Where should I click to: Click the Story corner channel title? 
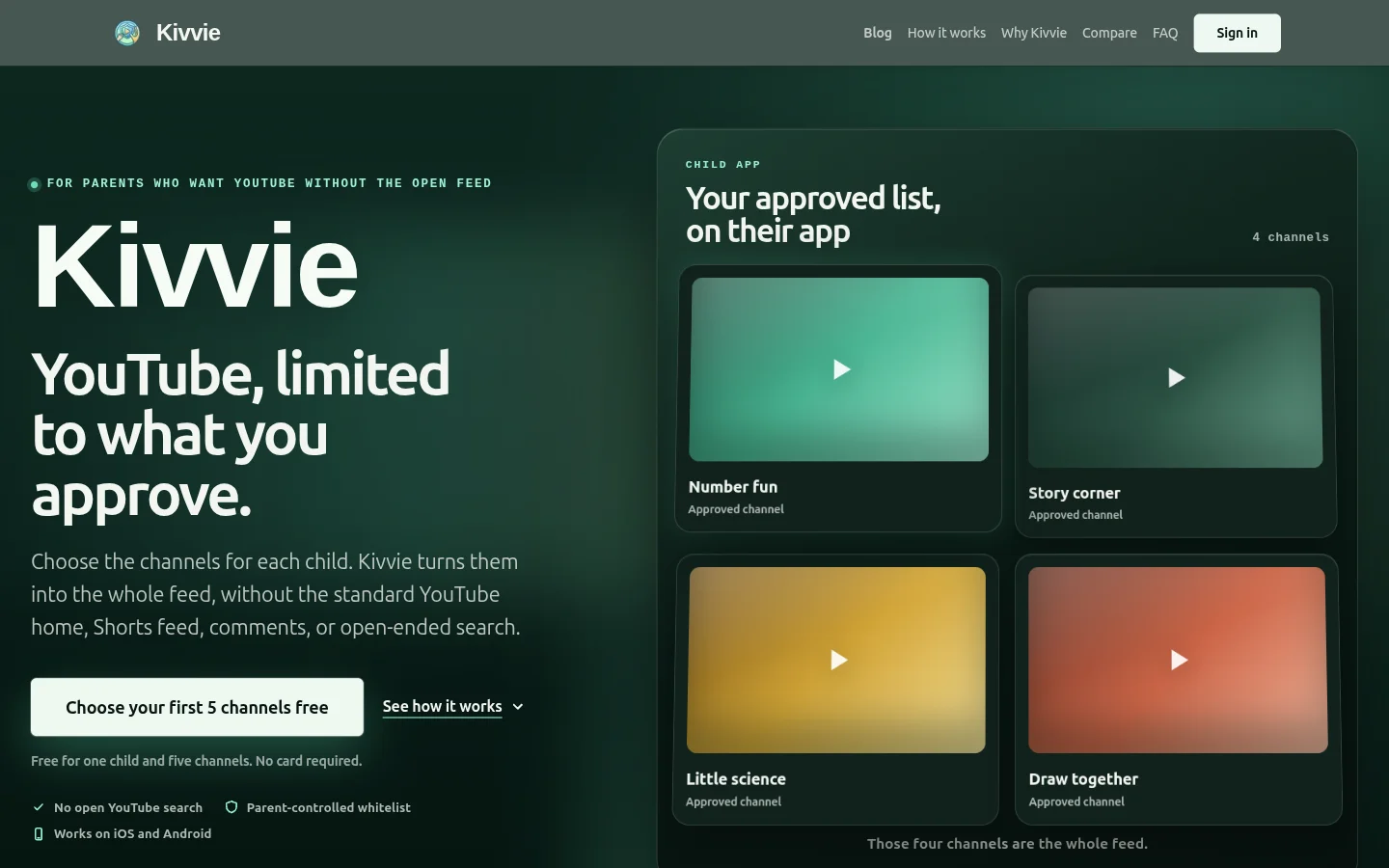click(x=1075, y=493)
